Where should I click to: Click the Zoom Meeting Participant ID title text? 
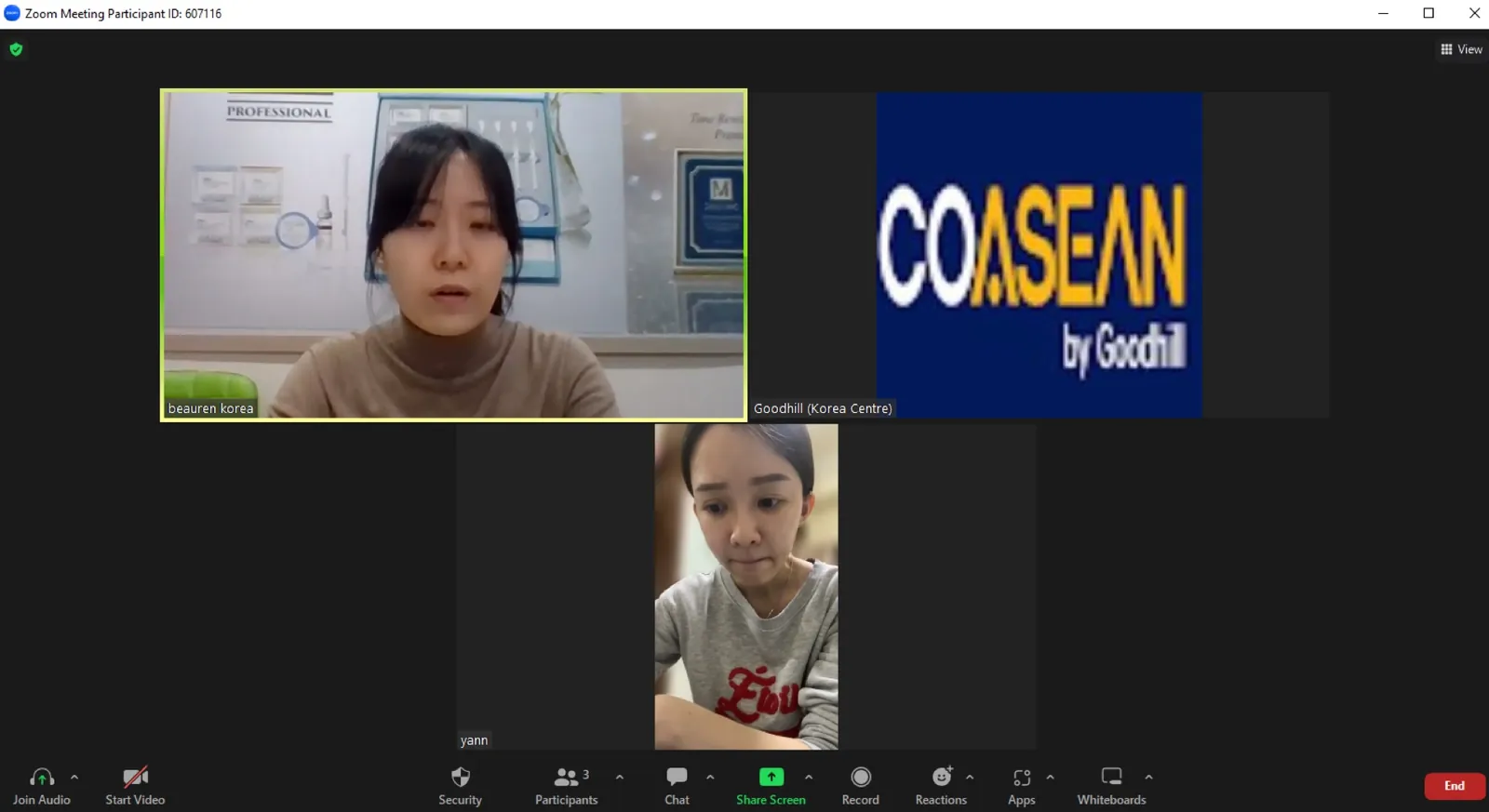tap(123, 14)
